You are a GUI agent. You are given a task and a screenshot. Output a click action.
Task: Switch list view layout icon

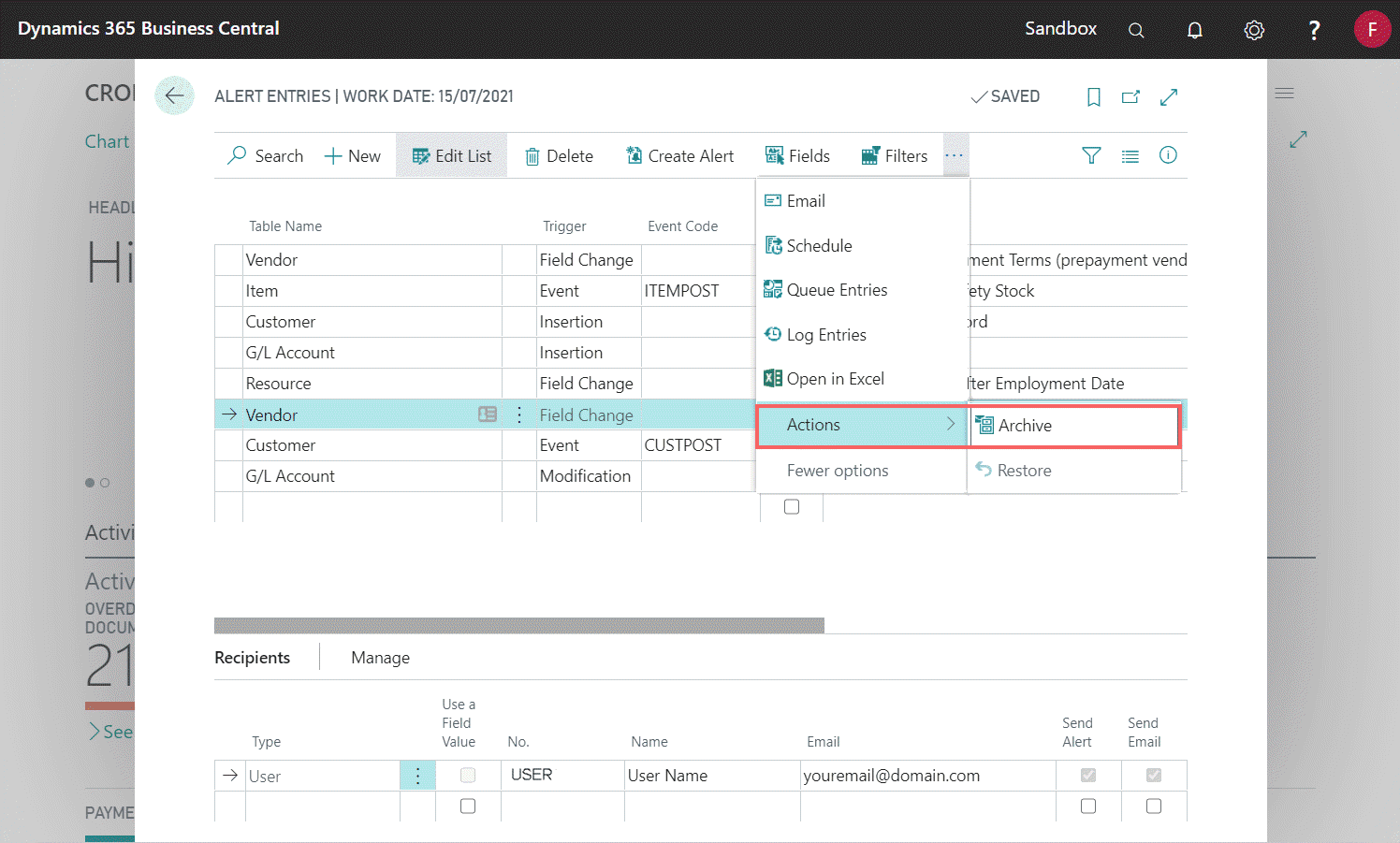coord(1130,156)
